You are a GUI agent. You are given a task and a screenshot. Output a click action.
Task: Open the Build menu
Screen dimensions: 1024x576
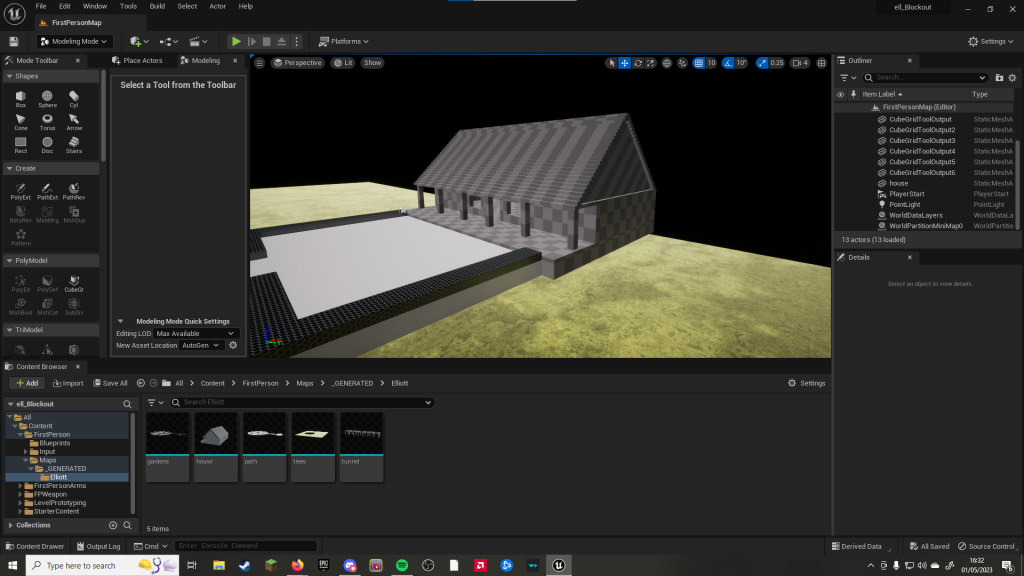157,6
